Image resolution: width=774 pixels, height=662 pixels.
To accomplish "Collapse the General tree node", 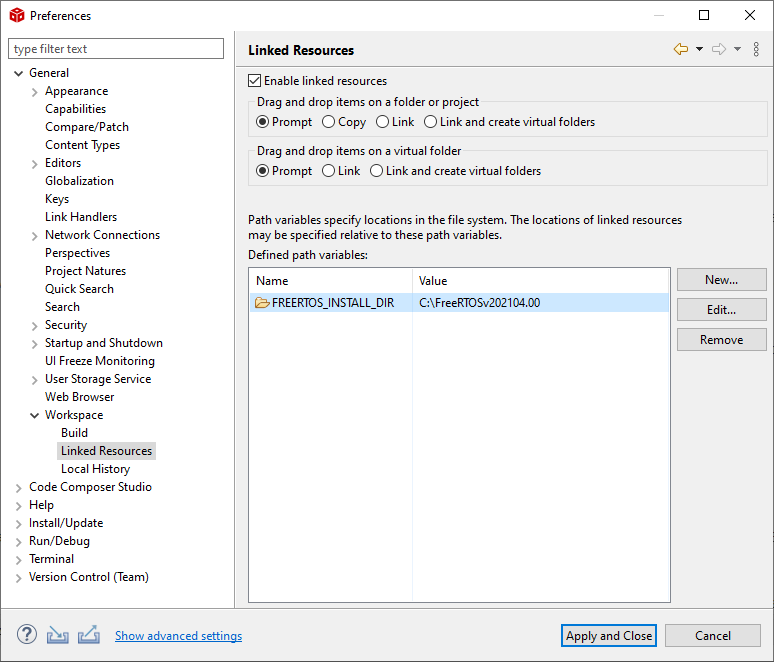I will click(x=19, y=74).
